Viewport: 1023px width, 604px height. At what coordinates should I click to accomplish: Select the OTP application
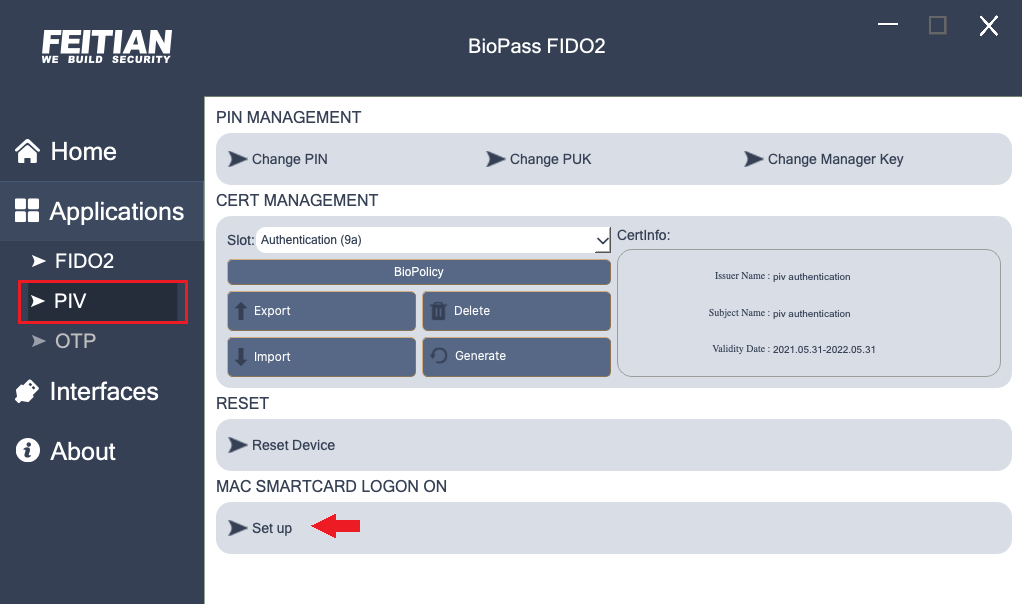(x=76, y=340)
